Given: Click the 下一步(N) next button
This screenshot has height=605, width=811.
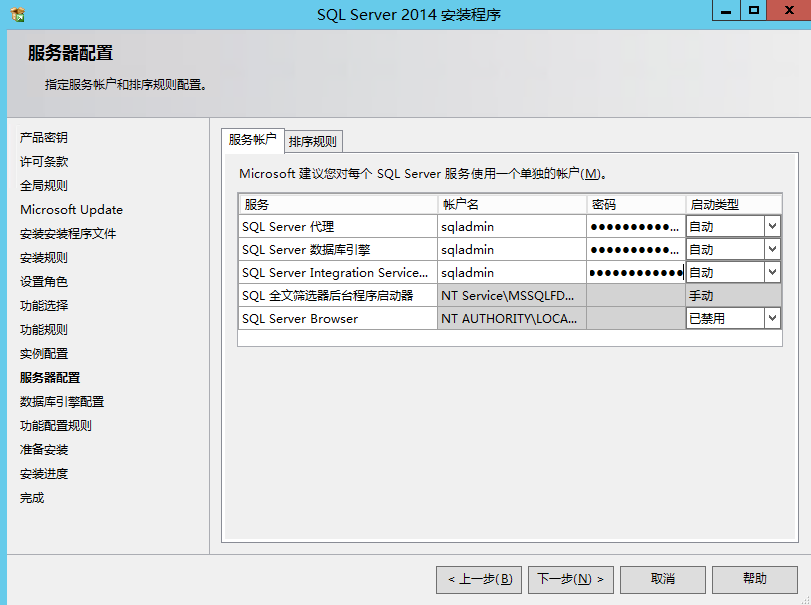Looking at the screenshot, I should pos(570,580).
